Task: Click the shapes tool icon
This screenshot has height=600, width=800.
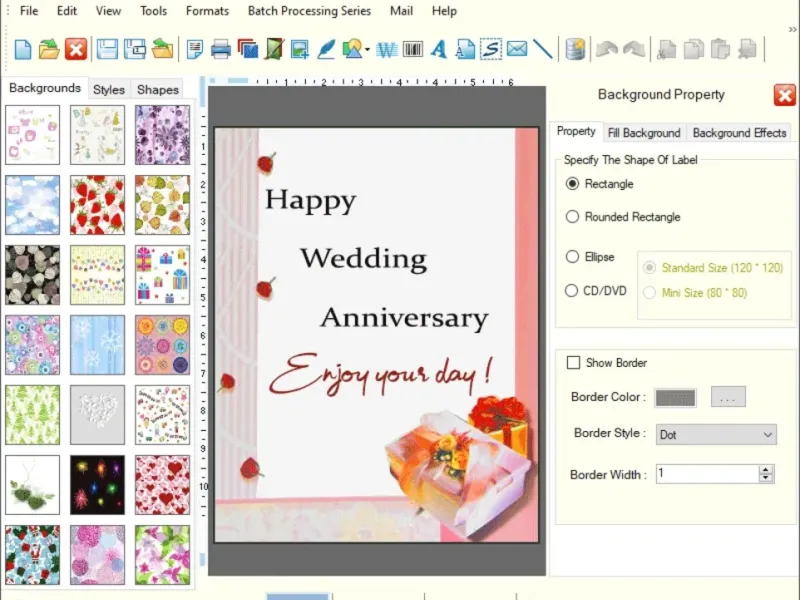Action: coord(353,49)
